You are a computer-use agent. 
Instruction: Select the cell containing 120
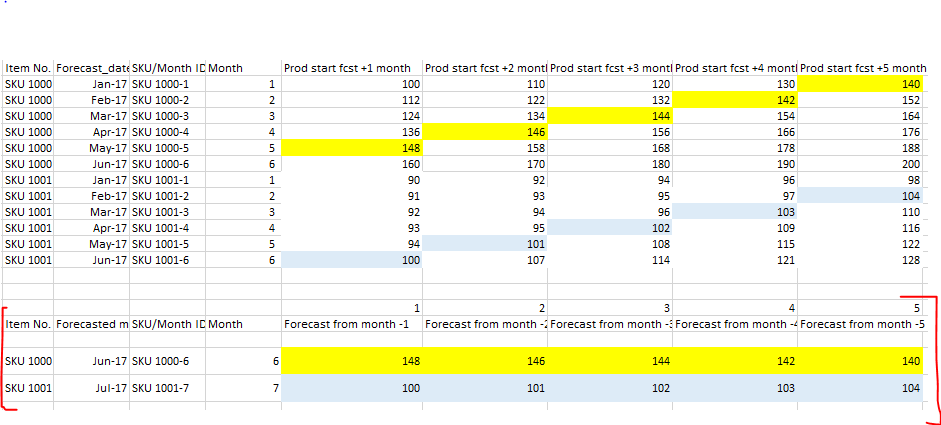[x=610, y=84]
